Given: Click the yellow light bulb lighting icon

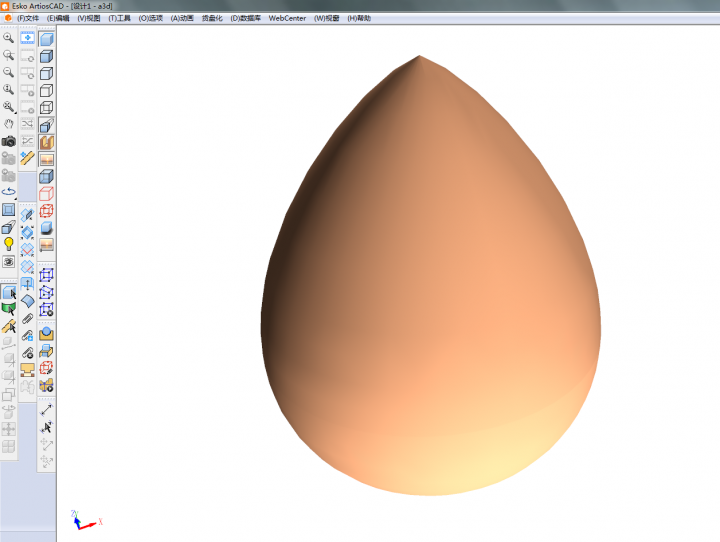Looking at the screenshot, I should pyautogui.click(x=9, y=243).
